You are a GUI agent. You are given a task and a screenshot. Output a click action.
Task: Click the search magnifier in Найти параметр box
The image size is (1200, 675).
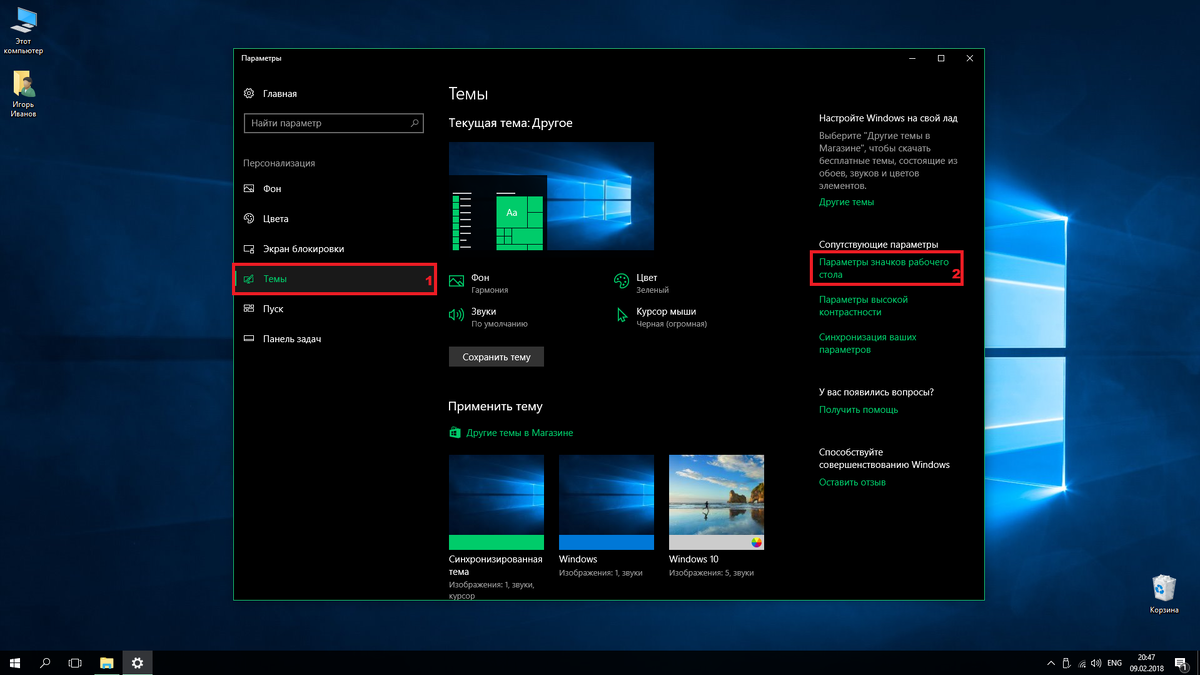pyautogui.click(x=415, y=123)
